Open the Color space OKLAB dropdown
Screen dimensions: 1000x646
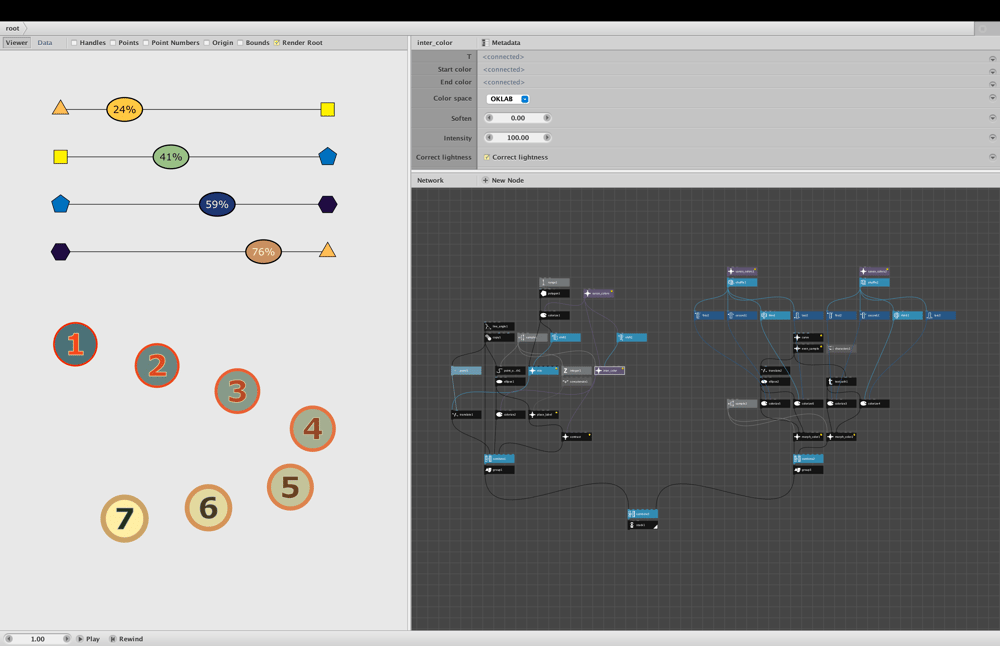coord(508,99)
